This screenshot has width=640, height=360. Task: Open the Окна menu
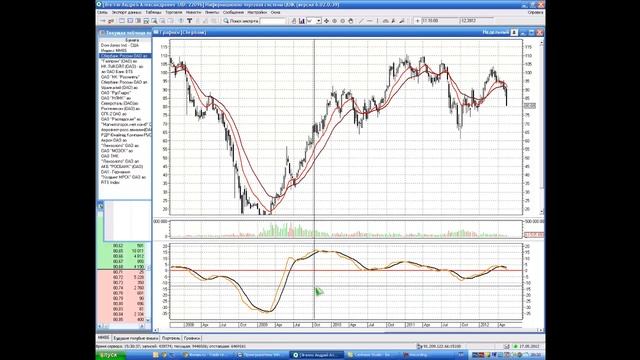tap(276, 12)
